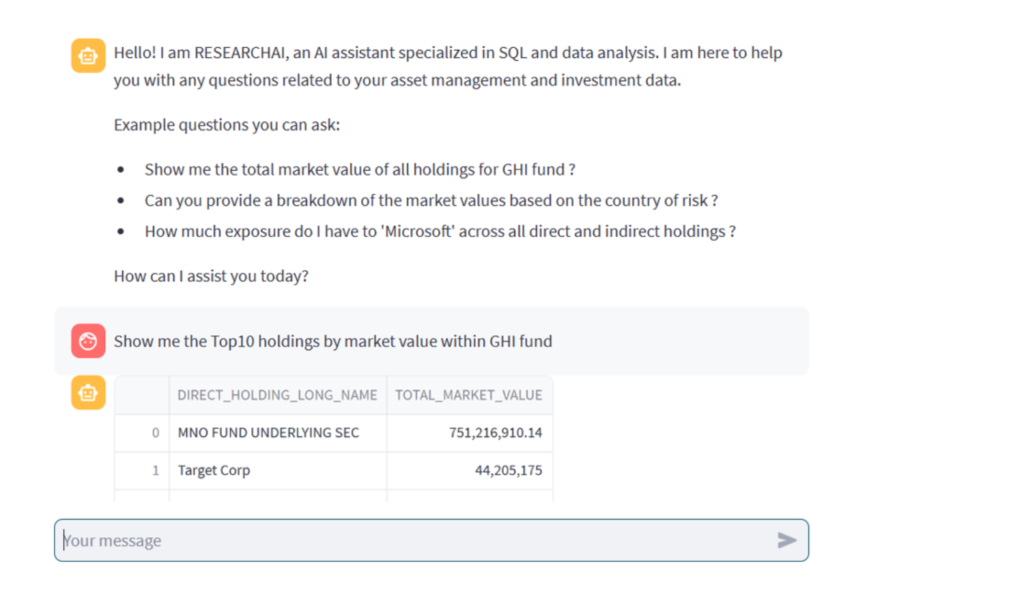Click the Top10 holdings user message
The height and width of the screenshot is (594, 1024).
(333, 341)
